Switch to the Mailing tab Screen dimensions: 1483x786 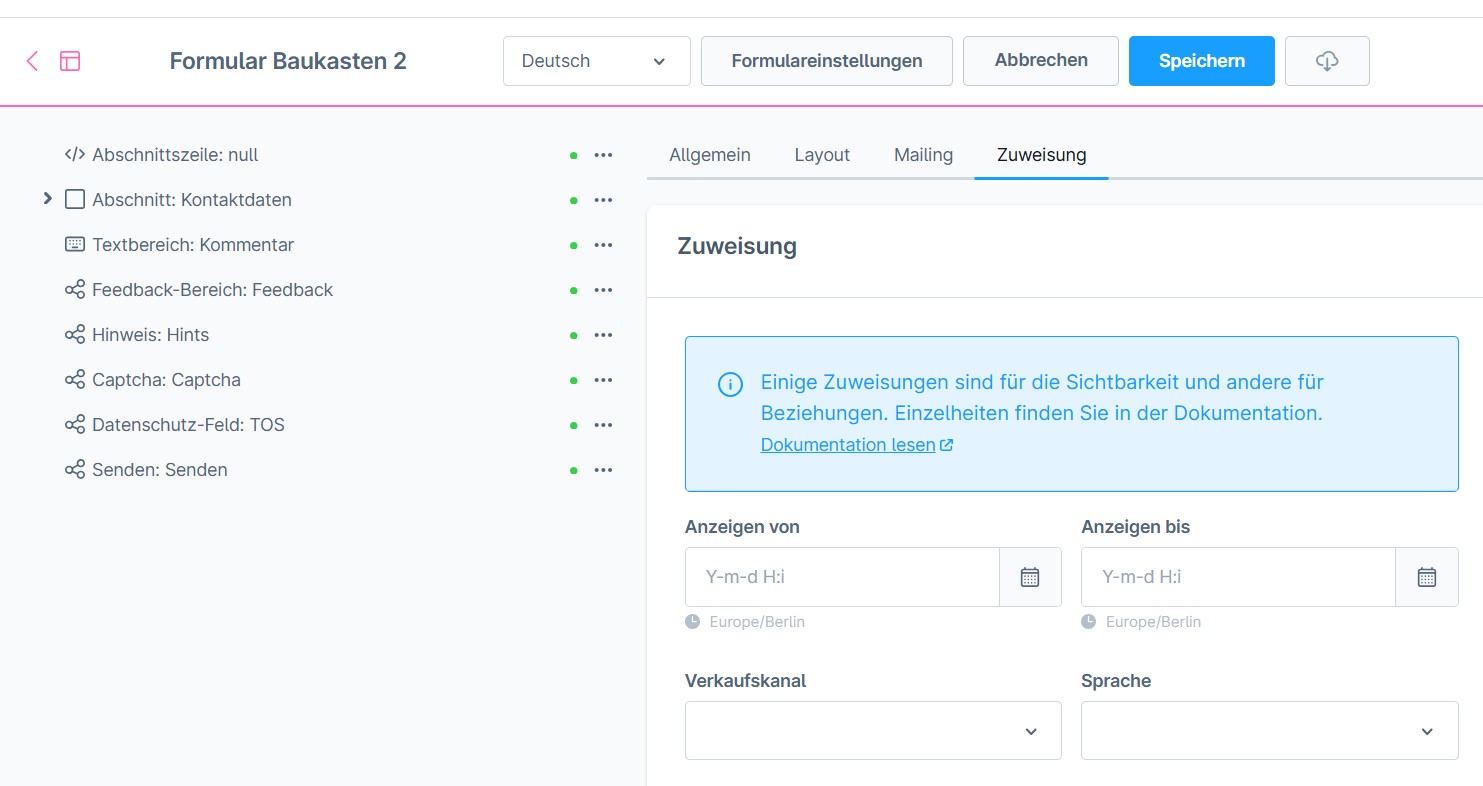[923, 155]
